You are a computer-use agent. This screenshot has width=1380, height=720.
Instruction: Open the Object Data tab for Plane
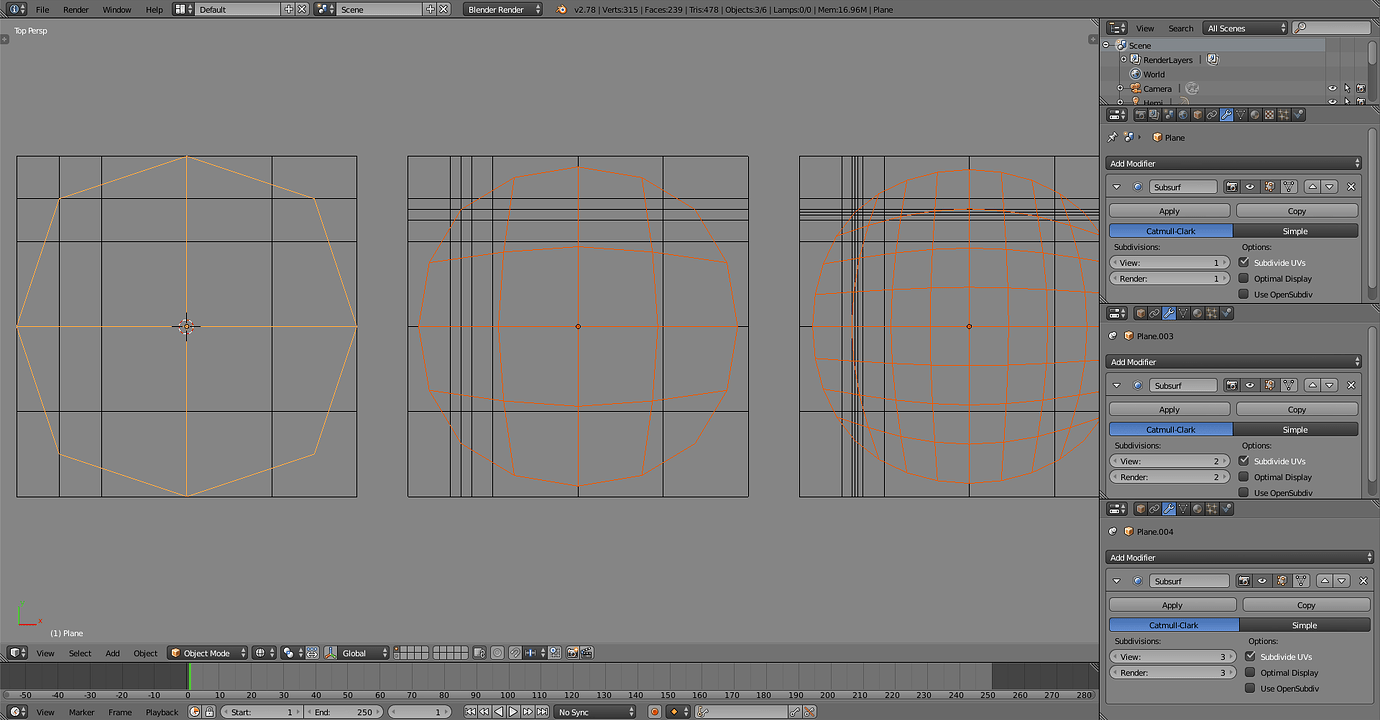coord(1241,115)
